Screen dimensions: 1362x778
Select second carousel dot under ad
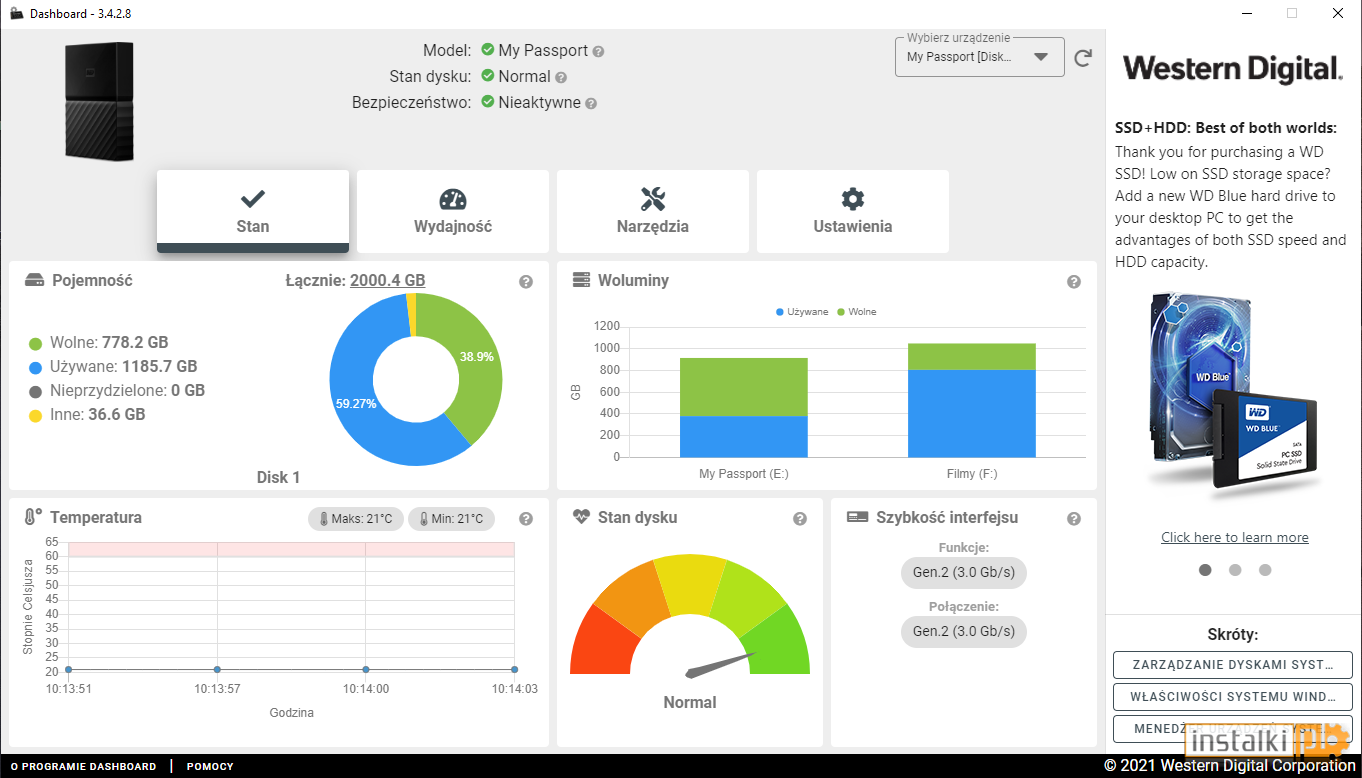pos(1235,570)
